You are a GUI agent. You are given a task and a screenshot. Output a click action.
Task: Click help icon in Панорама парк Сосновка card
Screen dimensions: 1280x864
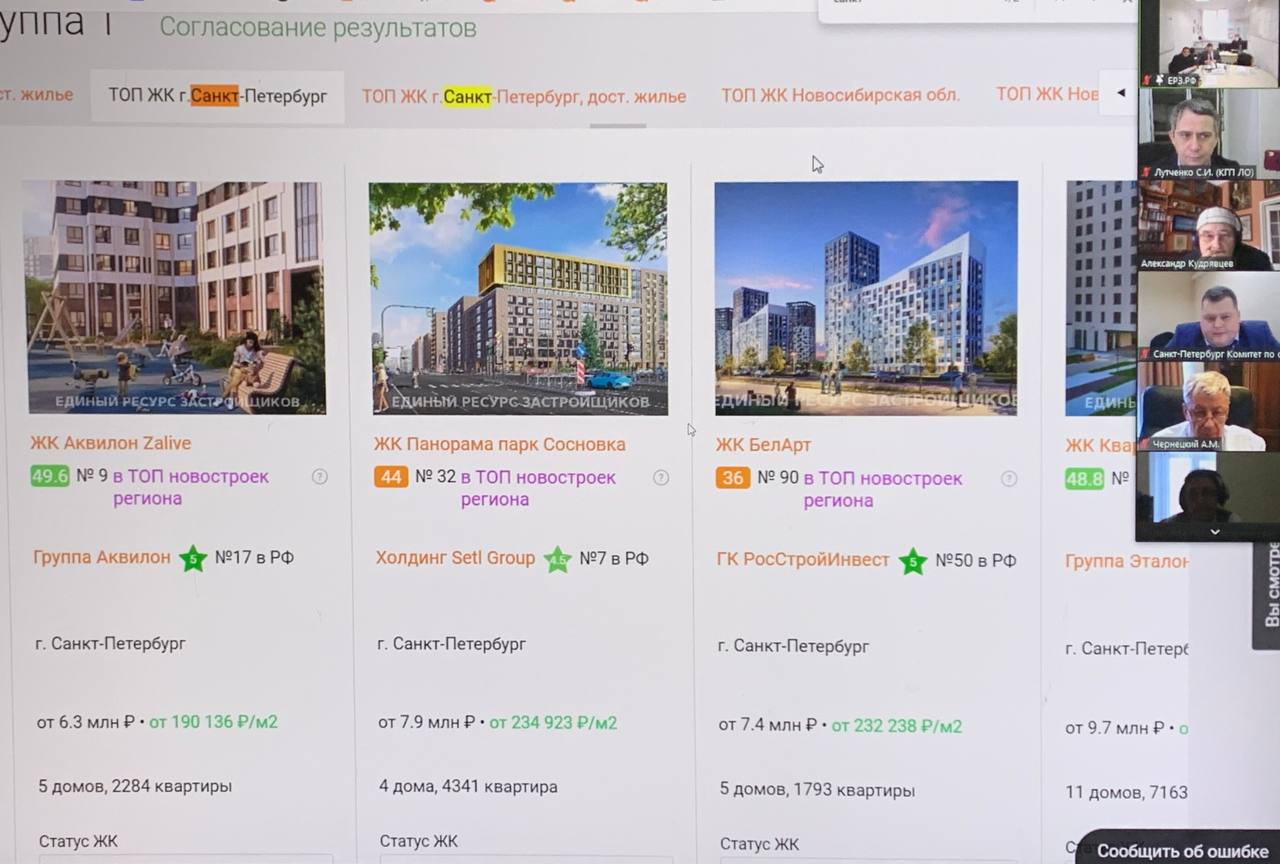(x=661, y=477)
